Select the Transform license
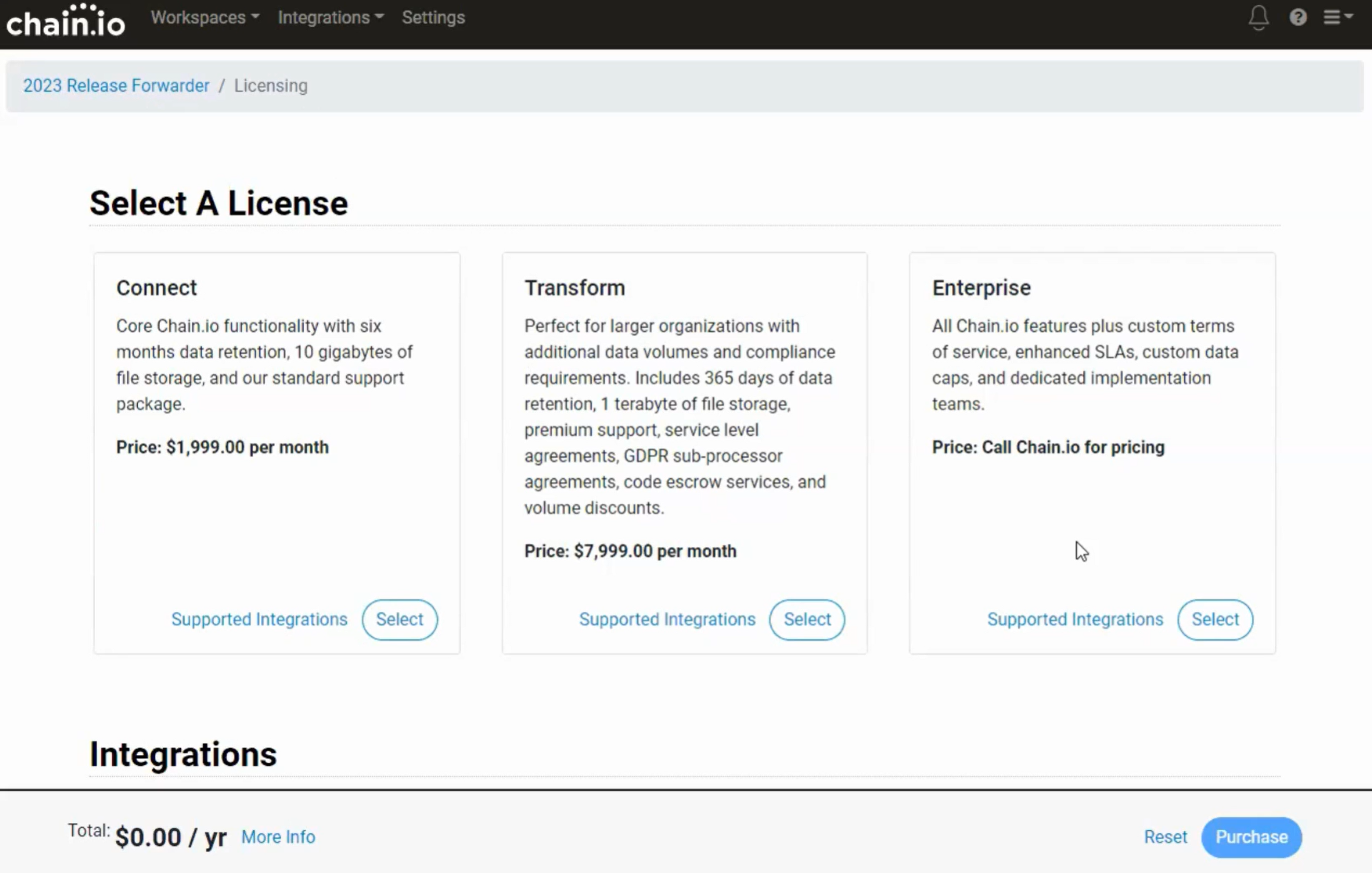This screenshot has height=873, width=1372. pyautogui.click(x=807, y=619)
